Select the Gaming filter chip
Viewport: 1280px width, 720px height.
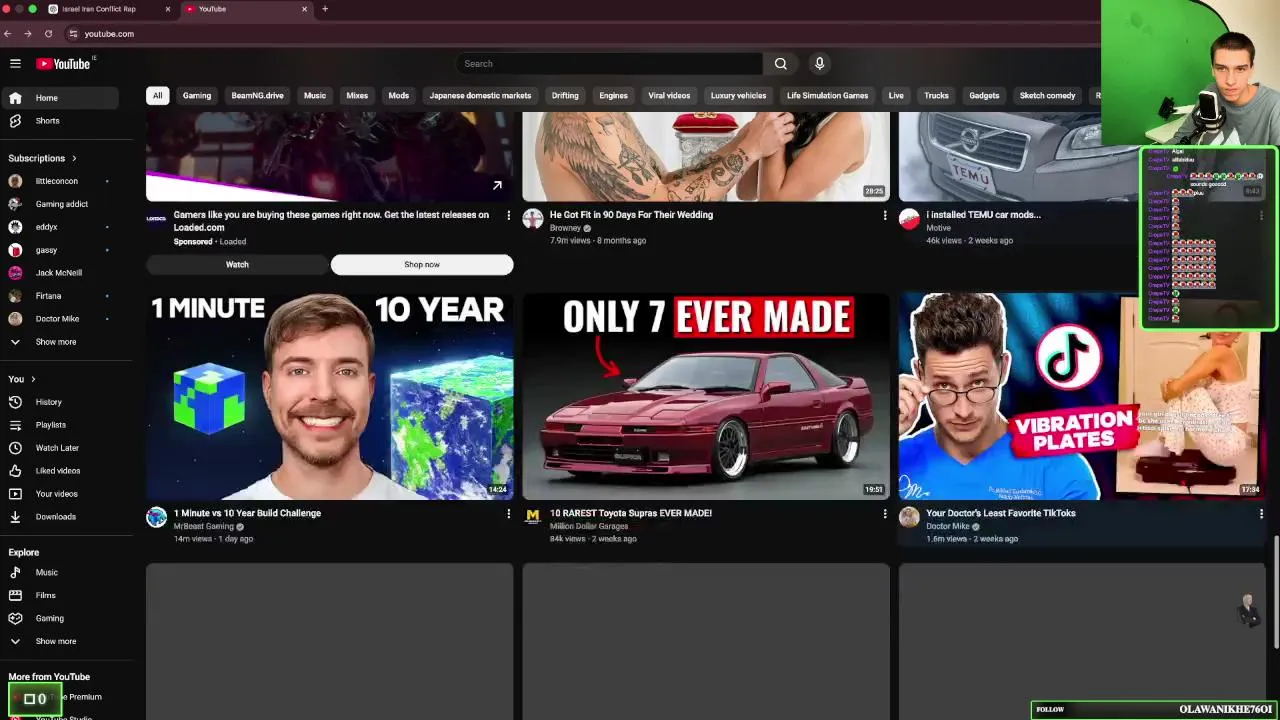point(197,96)
